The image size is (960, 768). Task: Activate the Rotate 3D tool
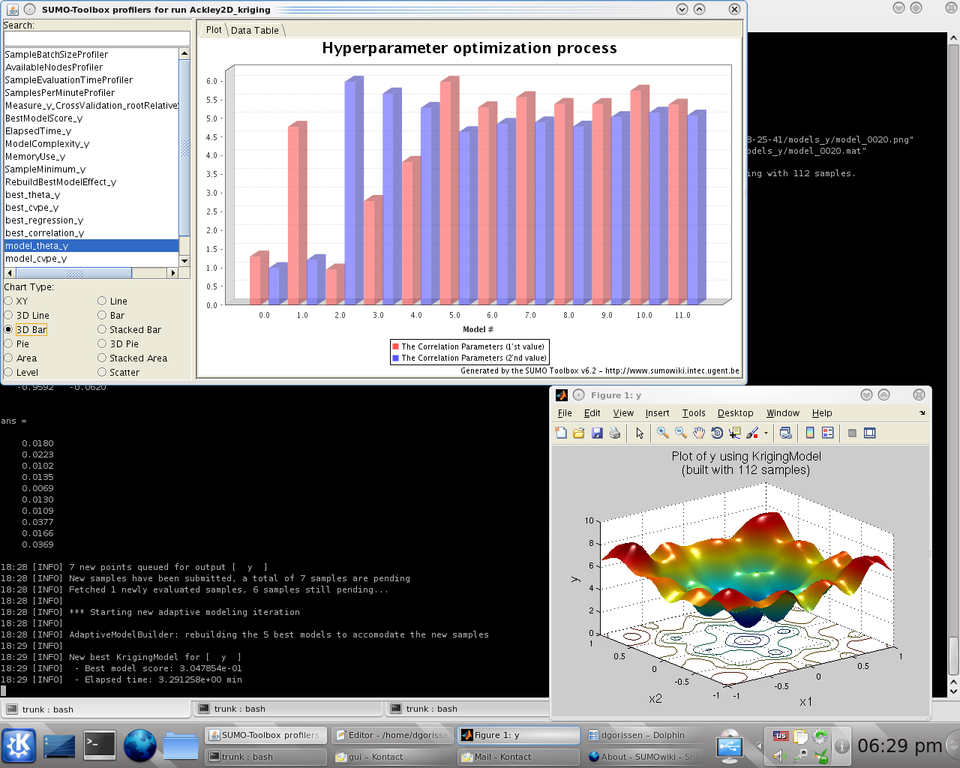pyautogui.click(x=717, y=433)
